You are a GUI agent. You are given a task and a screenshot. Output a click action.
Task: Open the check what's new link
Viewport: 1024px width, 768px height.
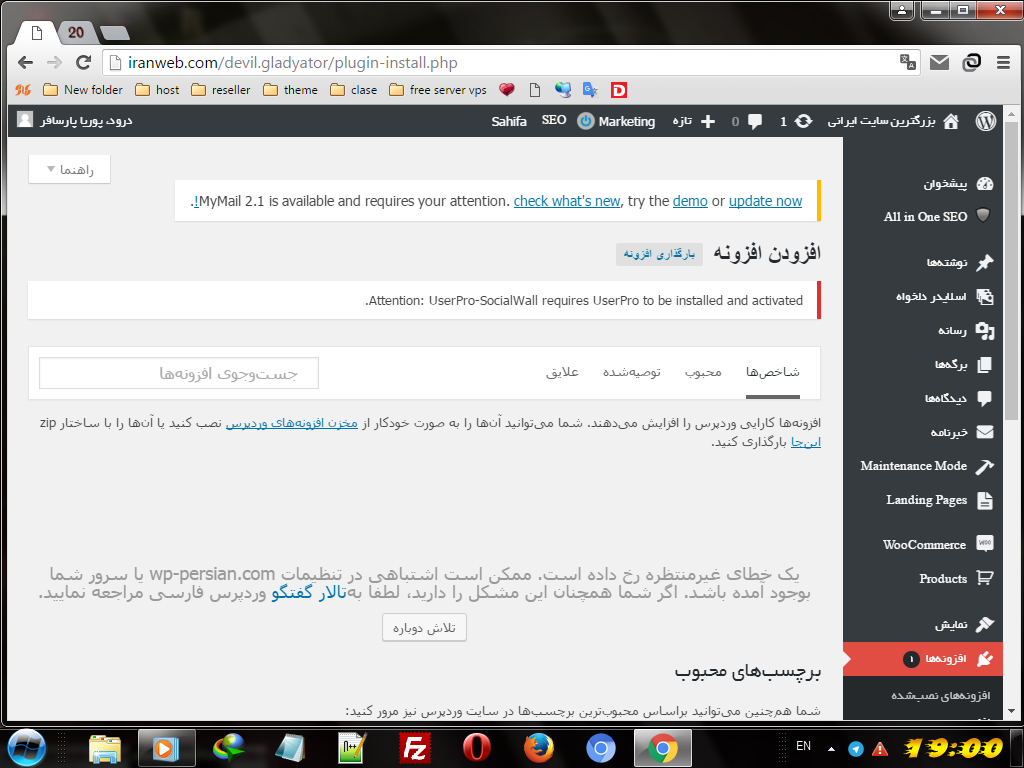(x=567, y=201)
